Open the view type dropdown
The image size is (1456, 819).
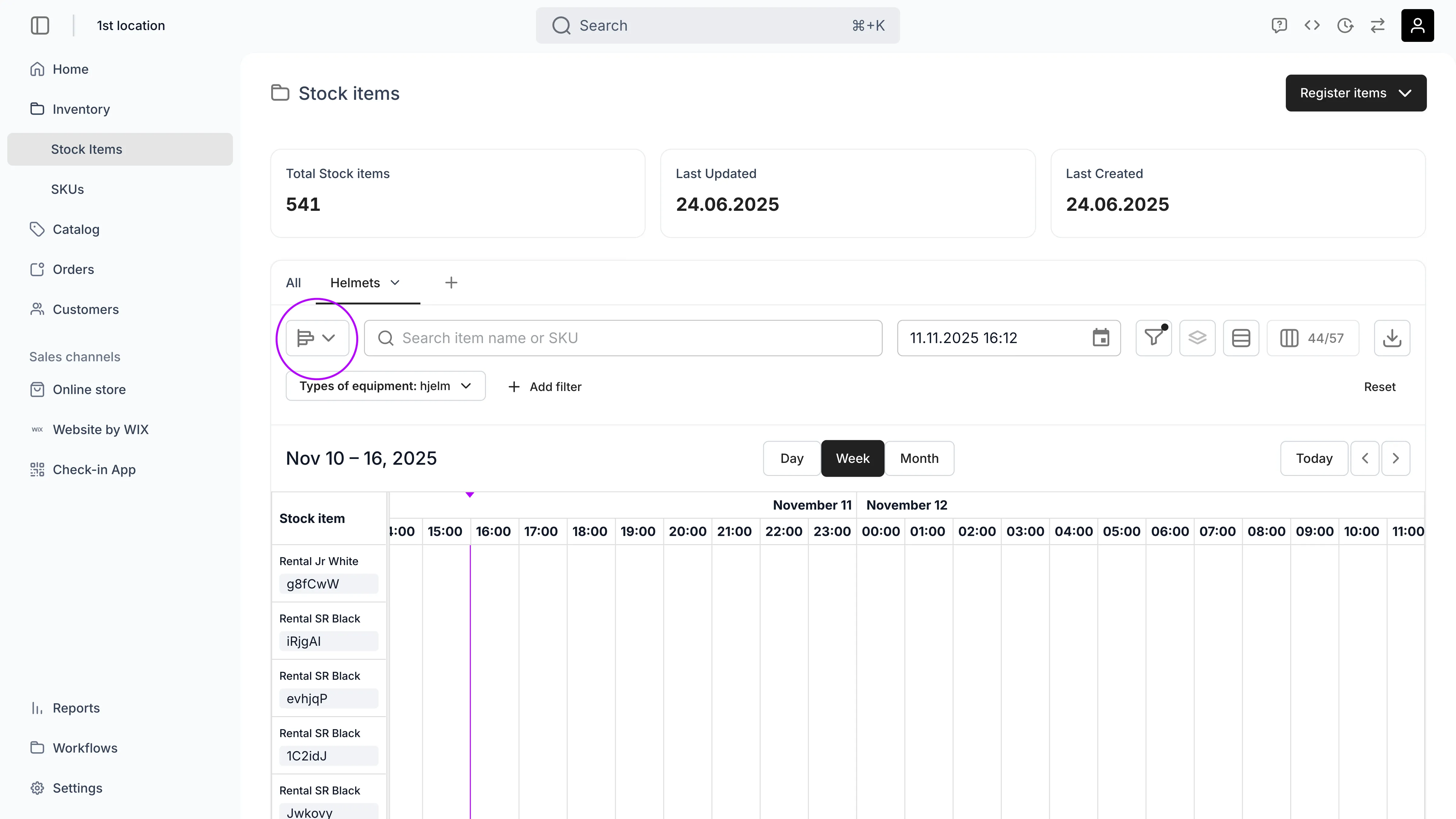(x=317, y=338)
